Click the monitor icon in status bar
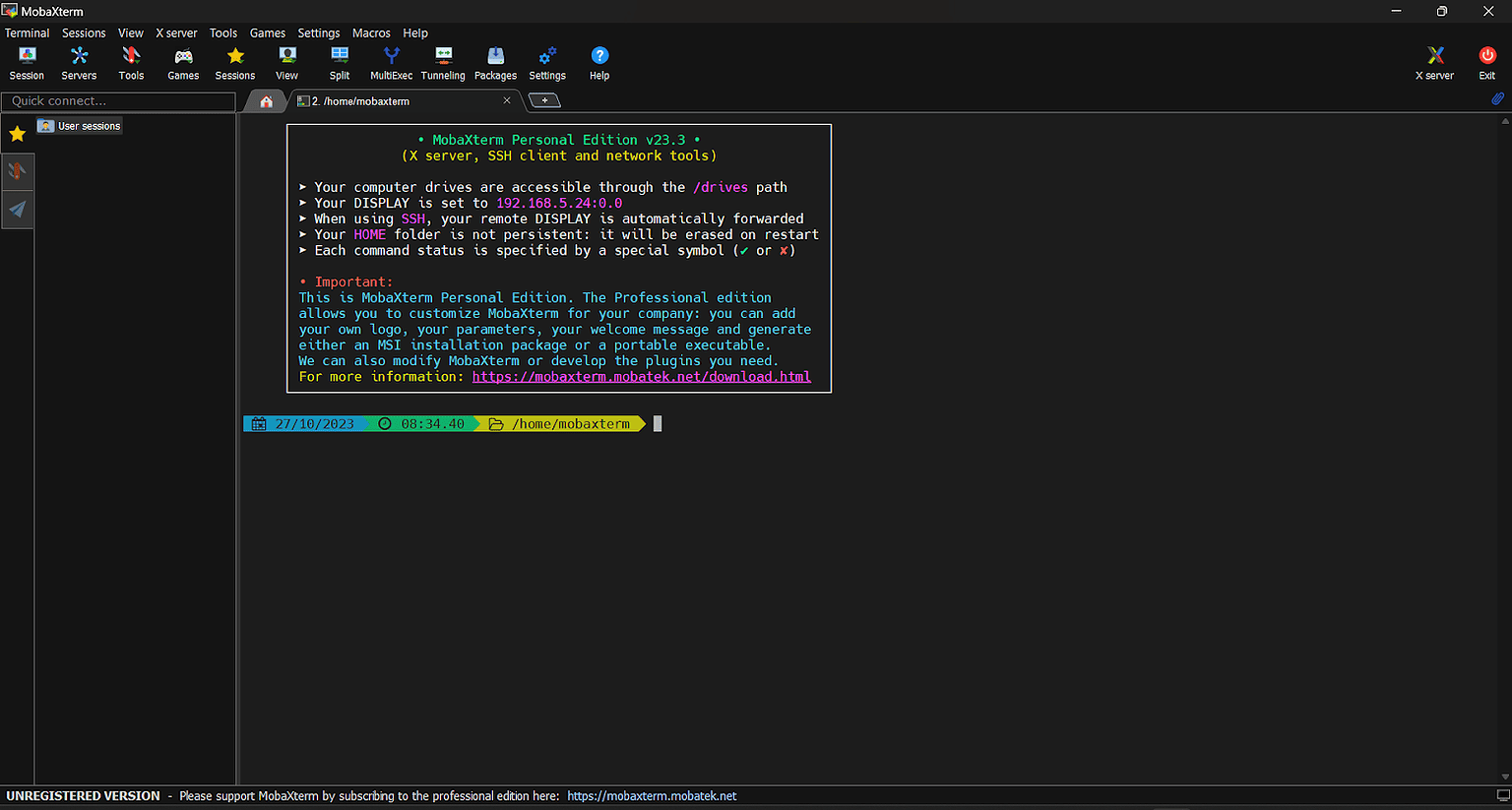 (1503, 795)
